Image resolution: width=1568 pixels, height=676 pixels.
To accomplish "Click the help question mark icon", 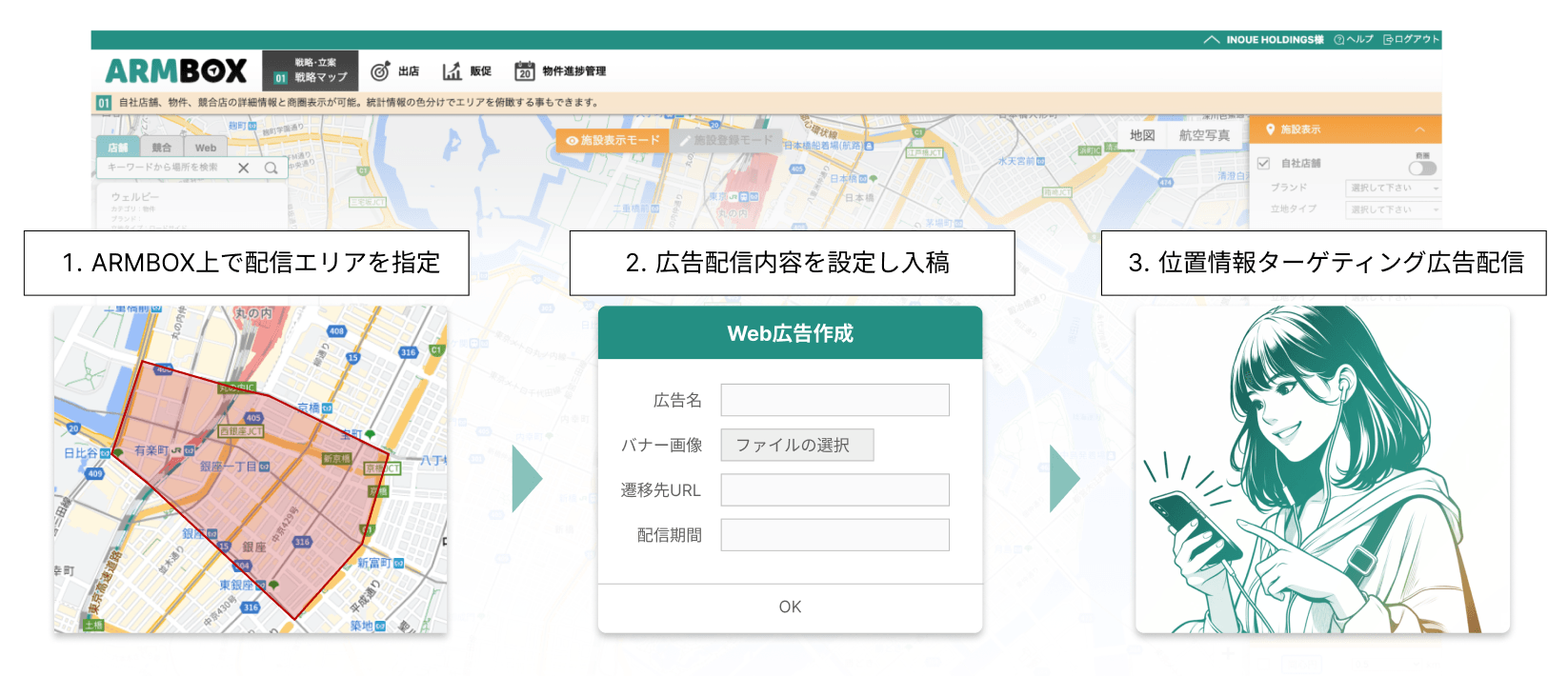I will [1338, 40].
